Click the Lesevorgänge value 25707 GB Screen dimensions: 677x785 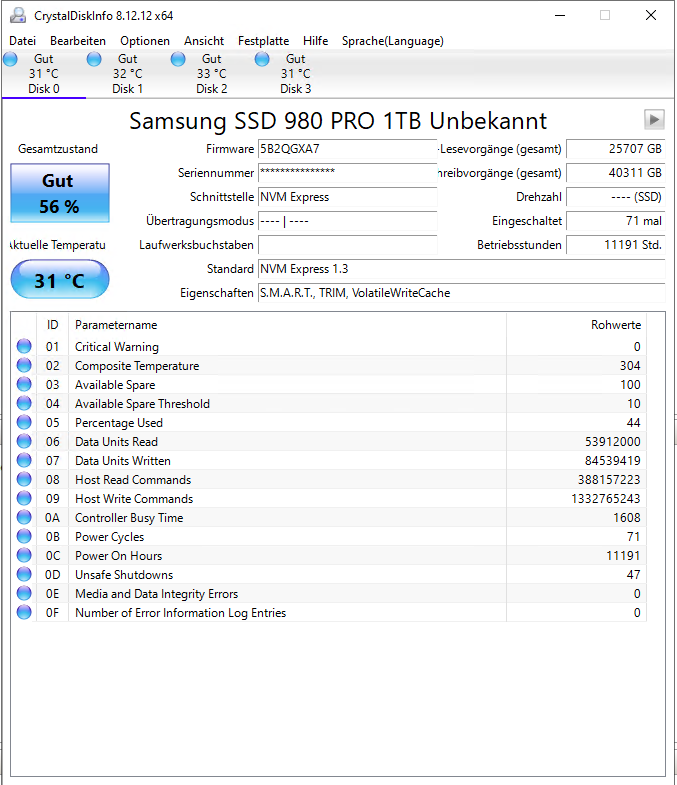coord(616,149)
